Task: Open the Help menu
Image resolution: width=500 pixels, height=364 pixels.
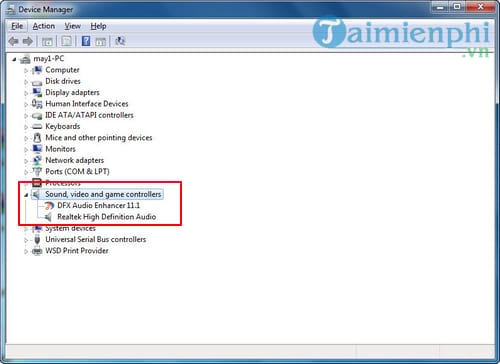Action: pos(98,26)
